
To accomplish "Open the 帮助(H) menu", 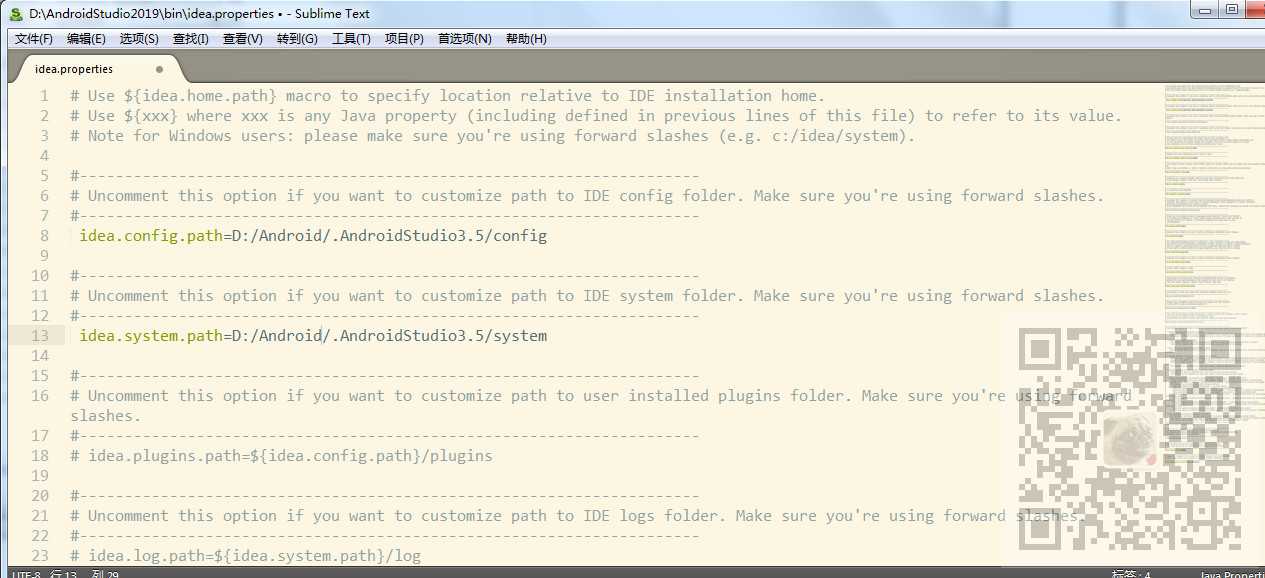I will pyautogui.click(x=526, y=39).
